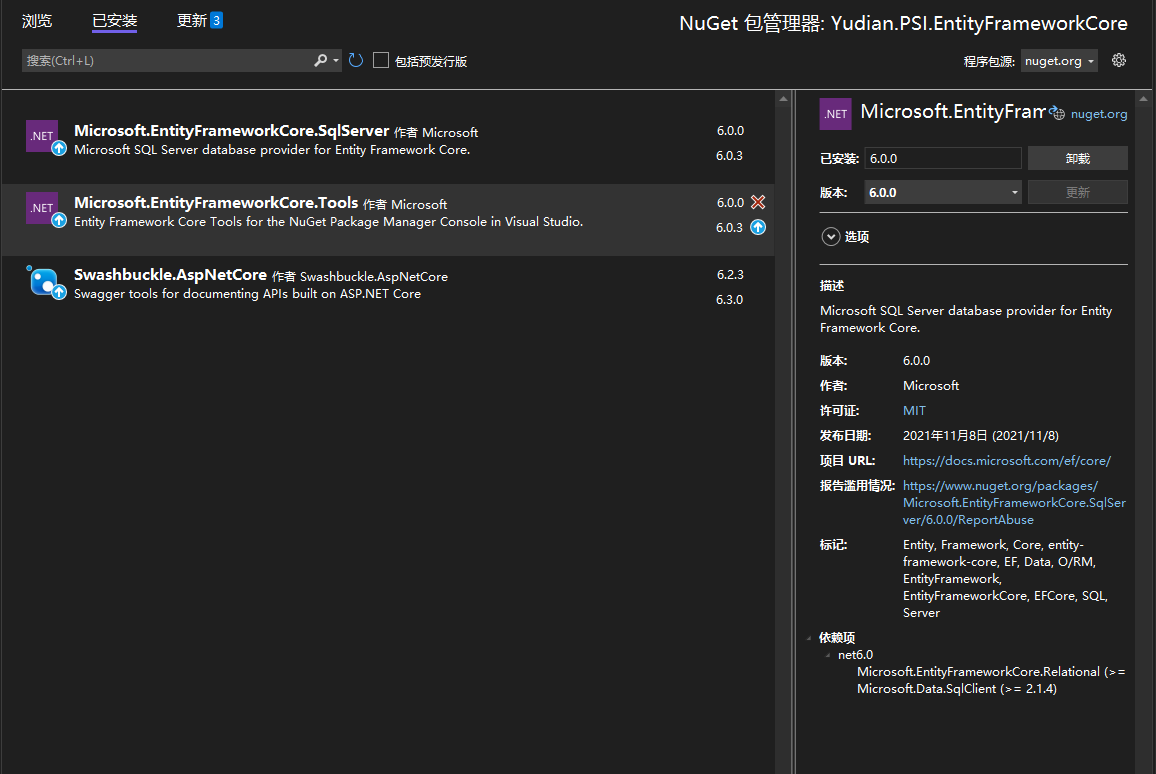Click the .NET icon next to Microsoft.EntityFrameworkCore details
Image resolution: width=1156 pixels, height=774 pixels.
[835, 113]
